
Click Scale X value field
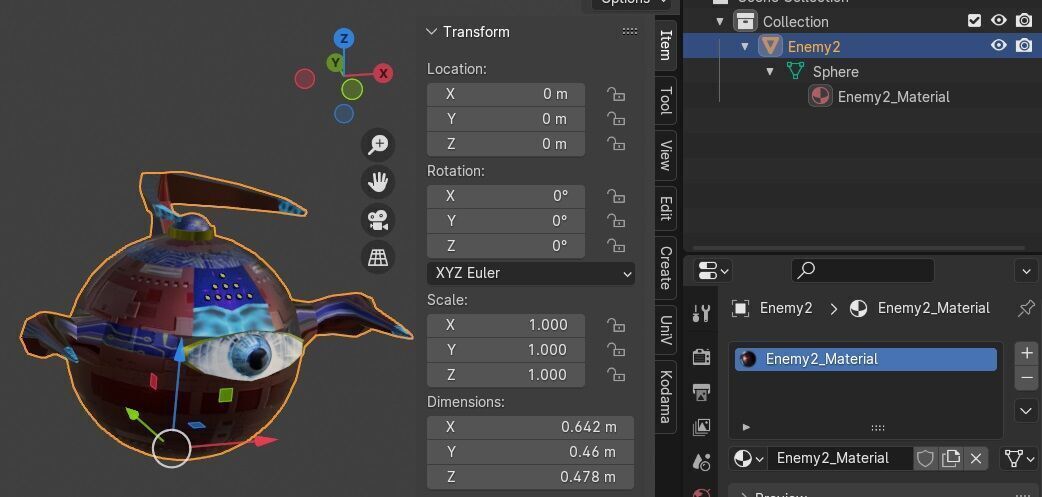coord(506,325)
